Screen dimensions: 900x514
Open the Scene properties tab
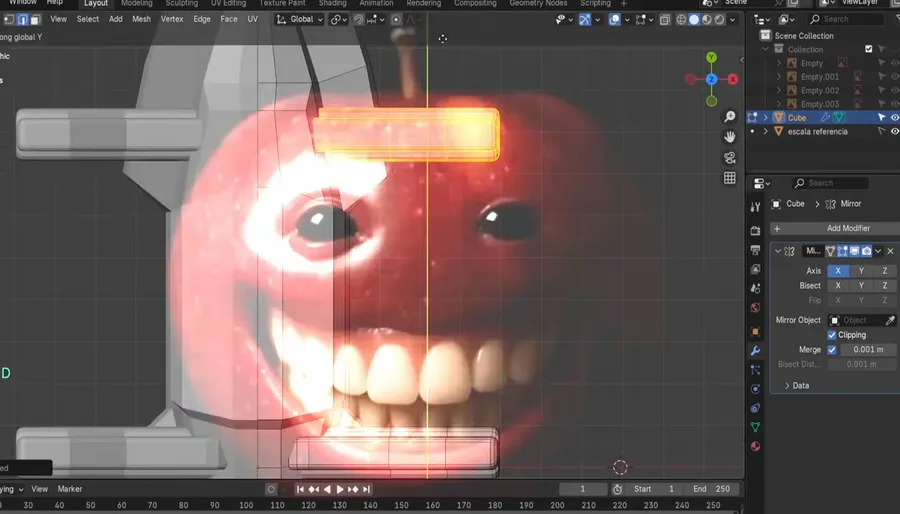tap(755, 289)
